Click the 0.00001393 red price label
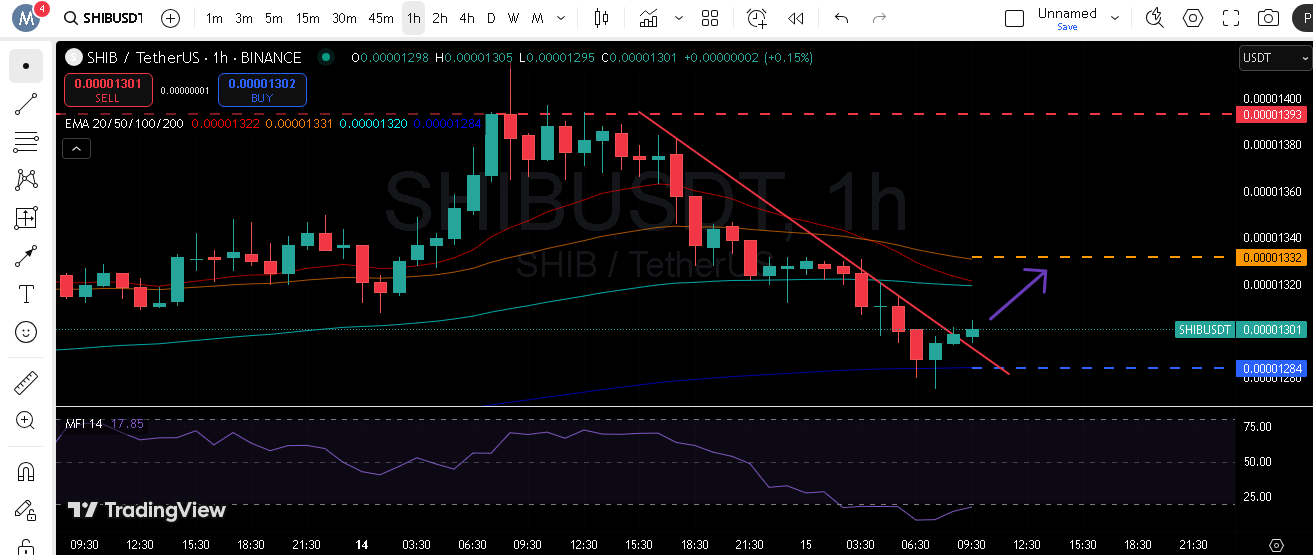Screen dimensions: 1313x555 click(x=1271, y=115)
